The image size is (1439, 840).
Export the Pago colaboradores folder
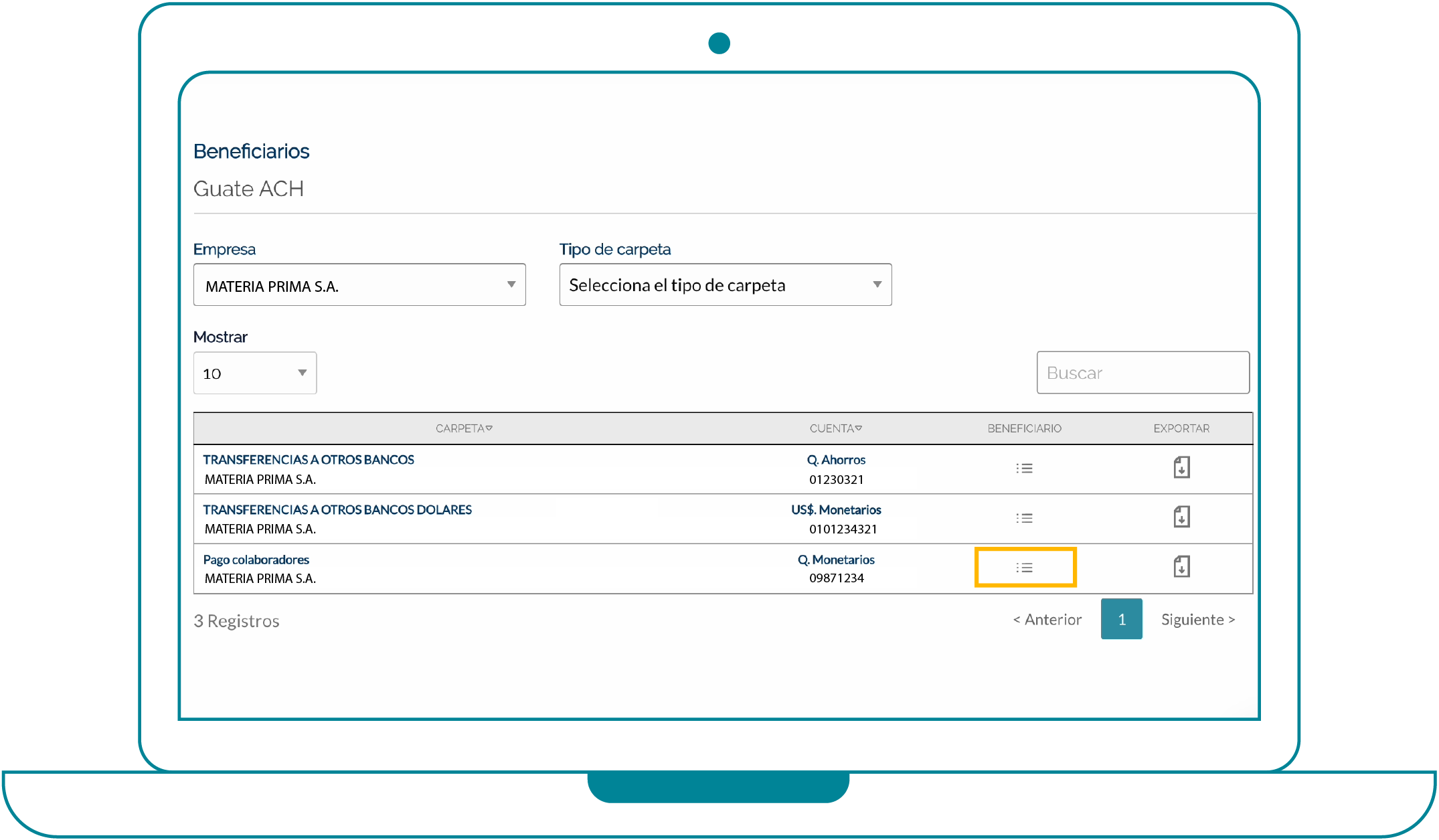pyautogui.click(x=1181, y=567)
